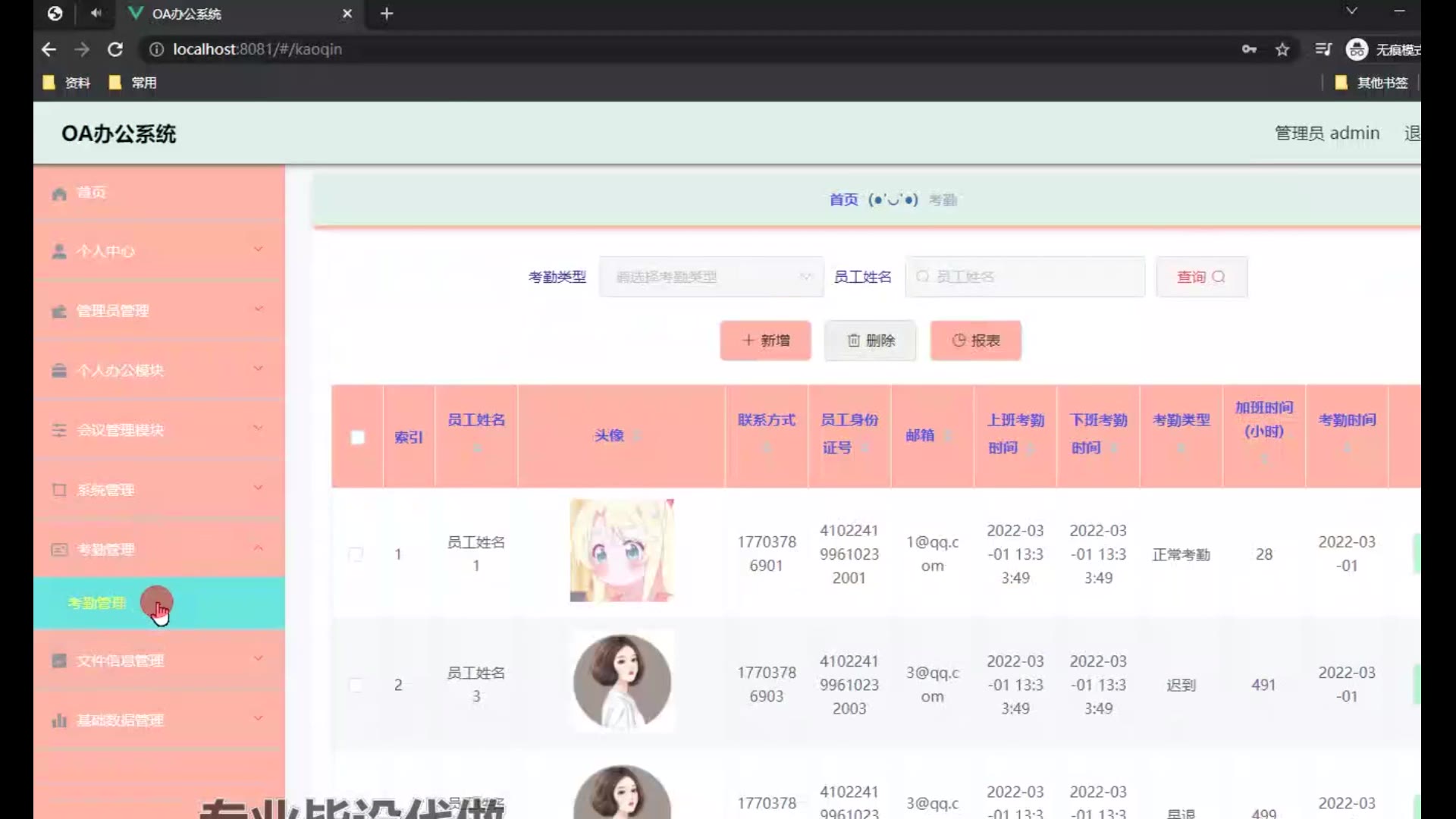
Task: Open the 首页 sidebar menu item
Action: (159, 193)
